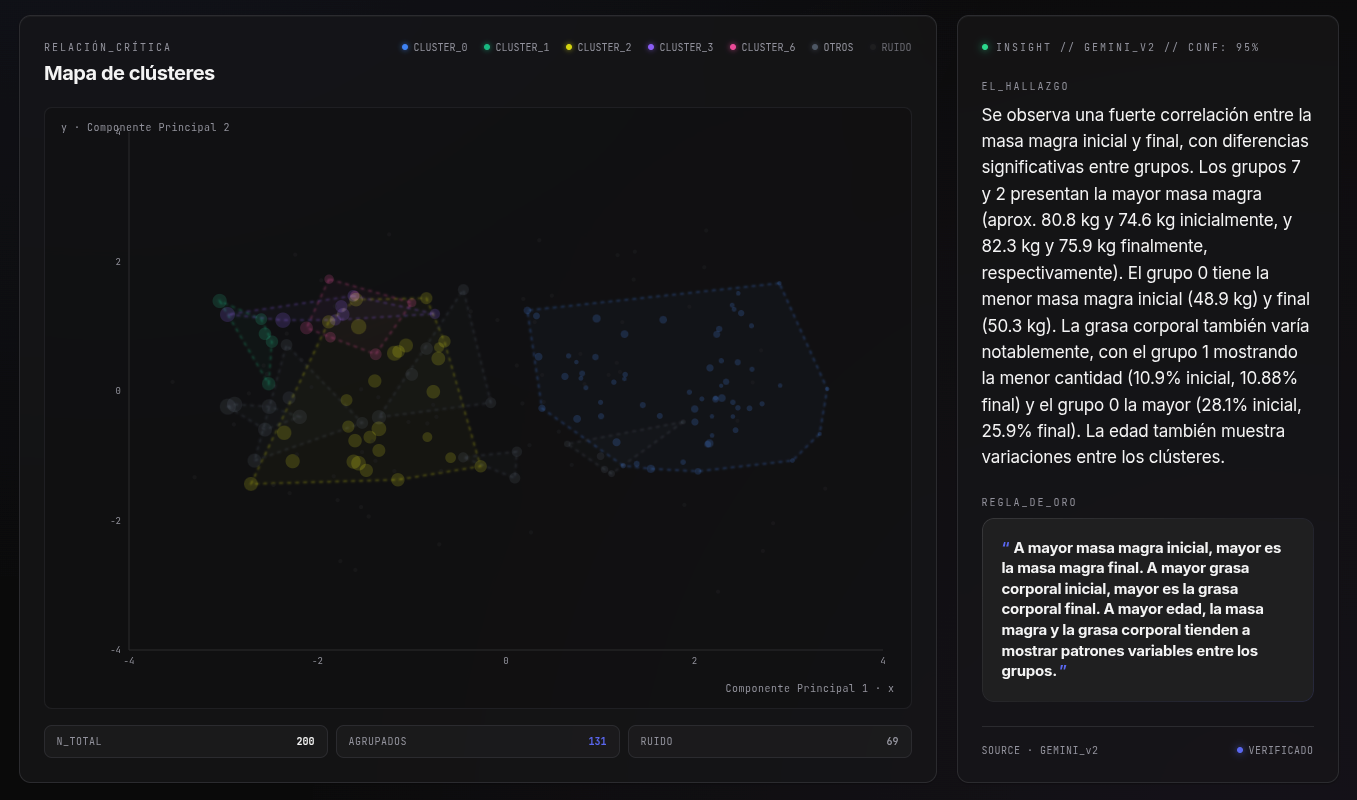The height and width of the screenshot is (800, 1357).
Task: Select the RUIDO 69 stat card
Action: pos(770,741)
